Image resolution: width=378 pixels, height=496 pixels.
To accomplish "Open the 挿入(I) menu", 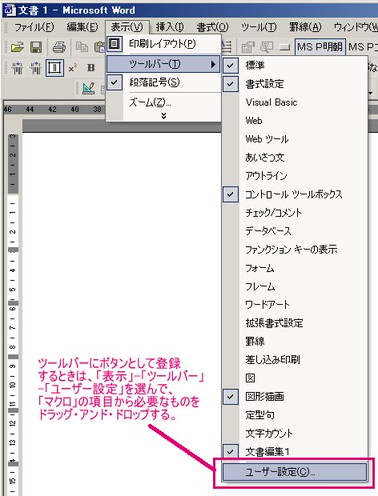I will [170, 27].
